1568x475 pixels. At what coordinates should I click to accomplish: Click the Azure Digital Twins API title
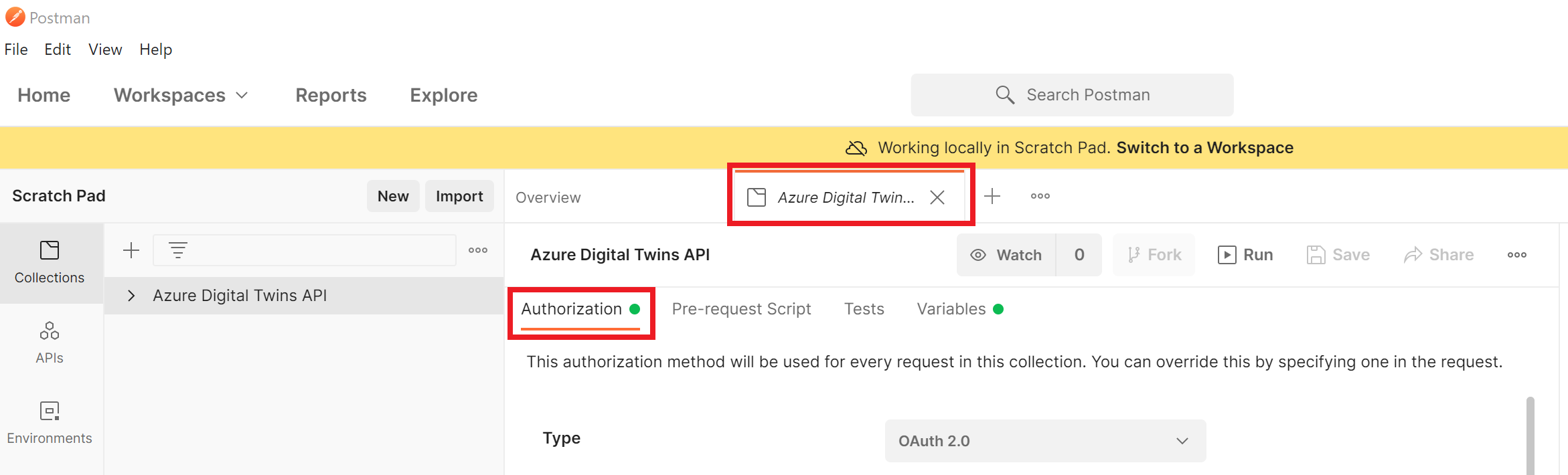tap(620, 255)
